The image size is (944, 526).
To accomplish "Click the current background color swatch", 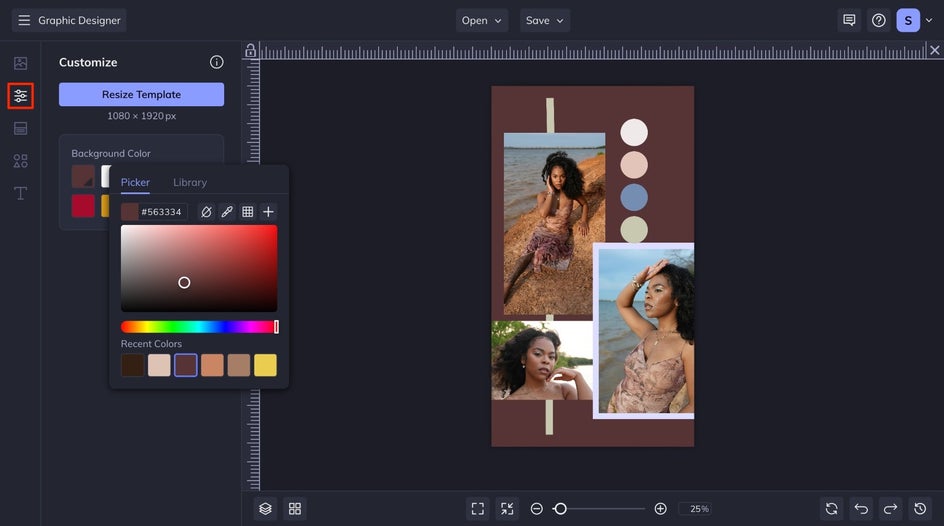I will click(83, 176).
